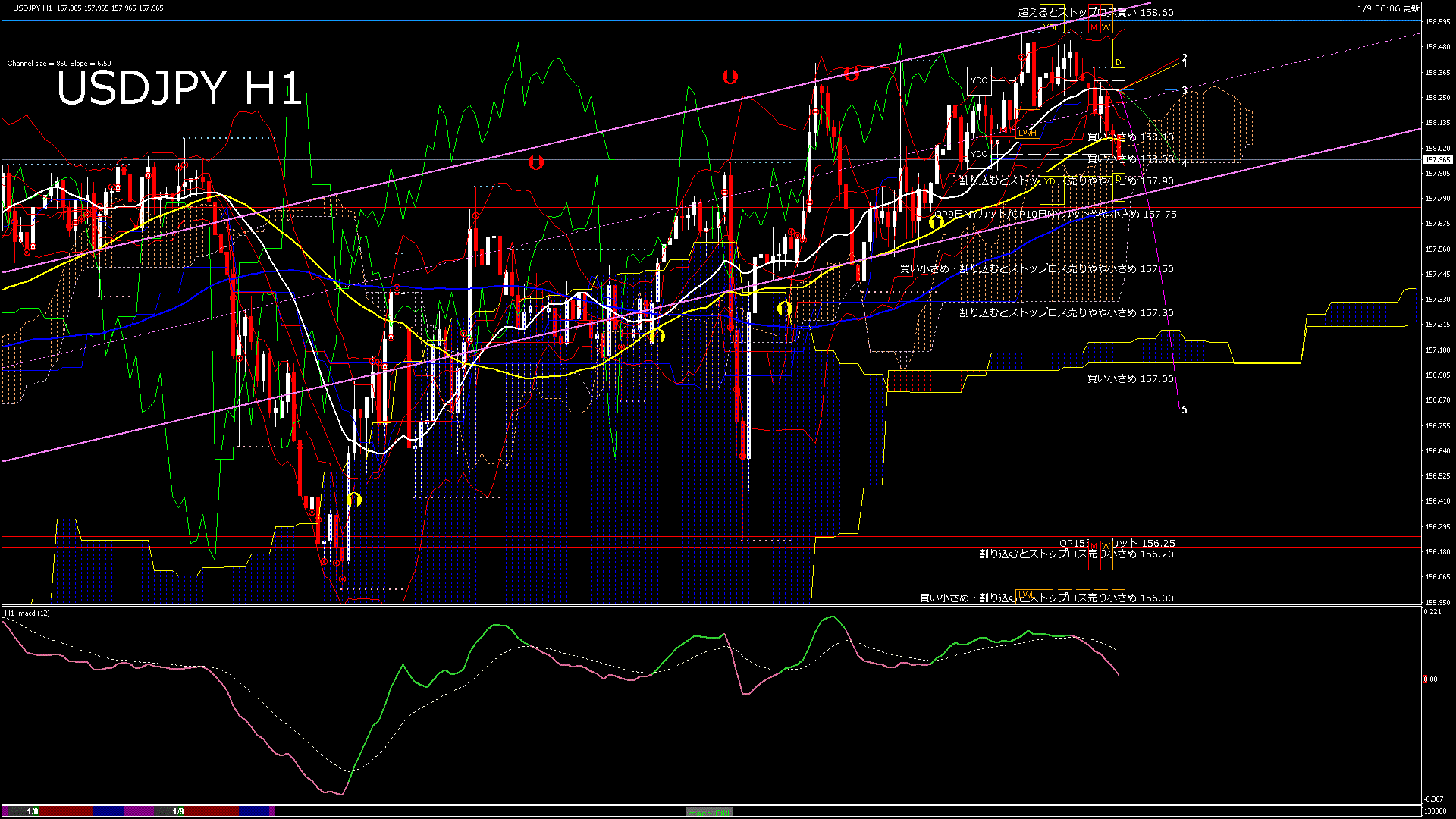1456x819 pixels.
Task: Click the 1/9 06:06 更新 timestamp
Action: [x=1389, y=8]
